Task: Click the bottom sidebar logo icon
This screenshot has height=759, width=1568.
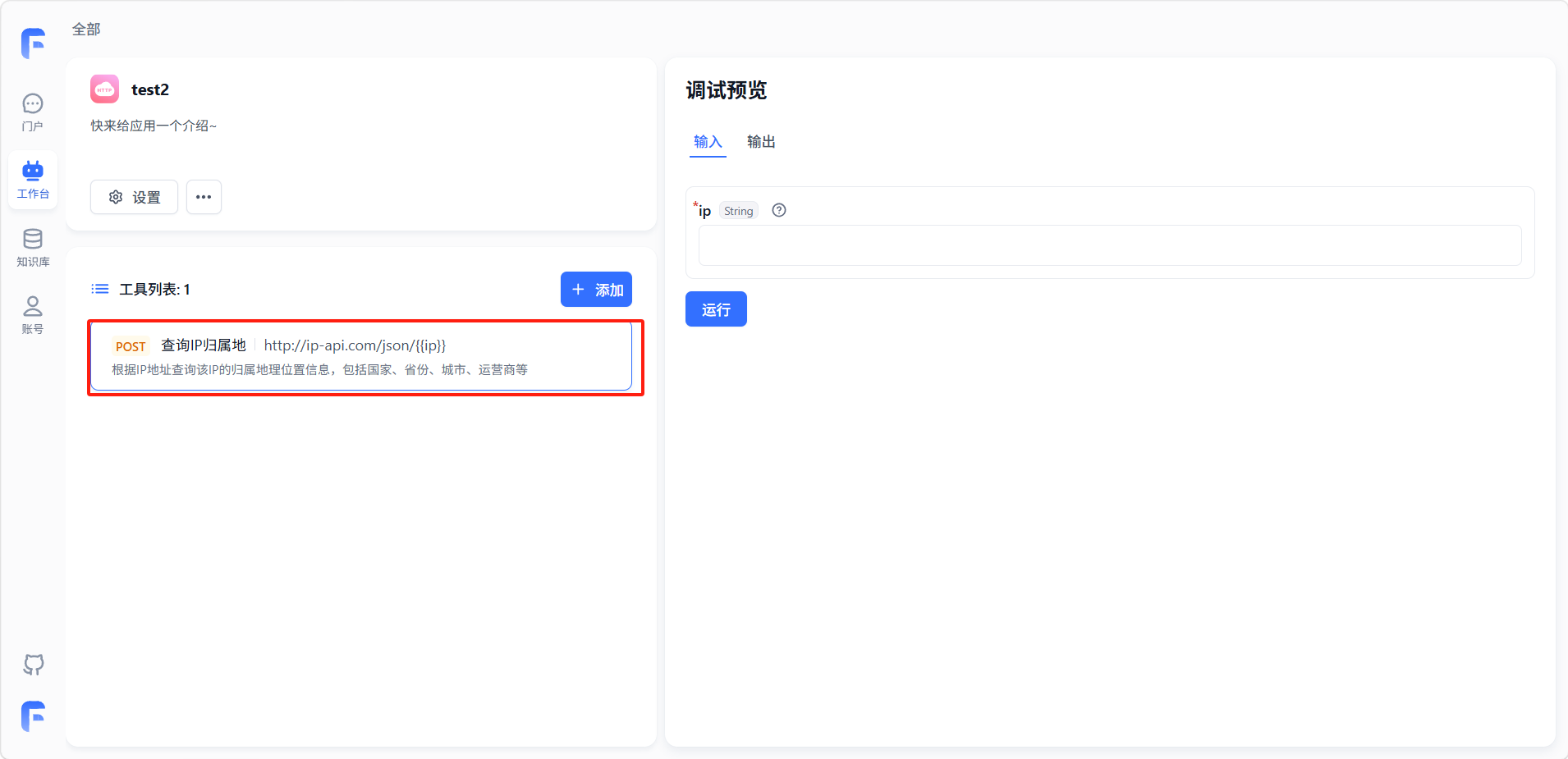Action: click(x=33, y=716)
